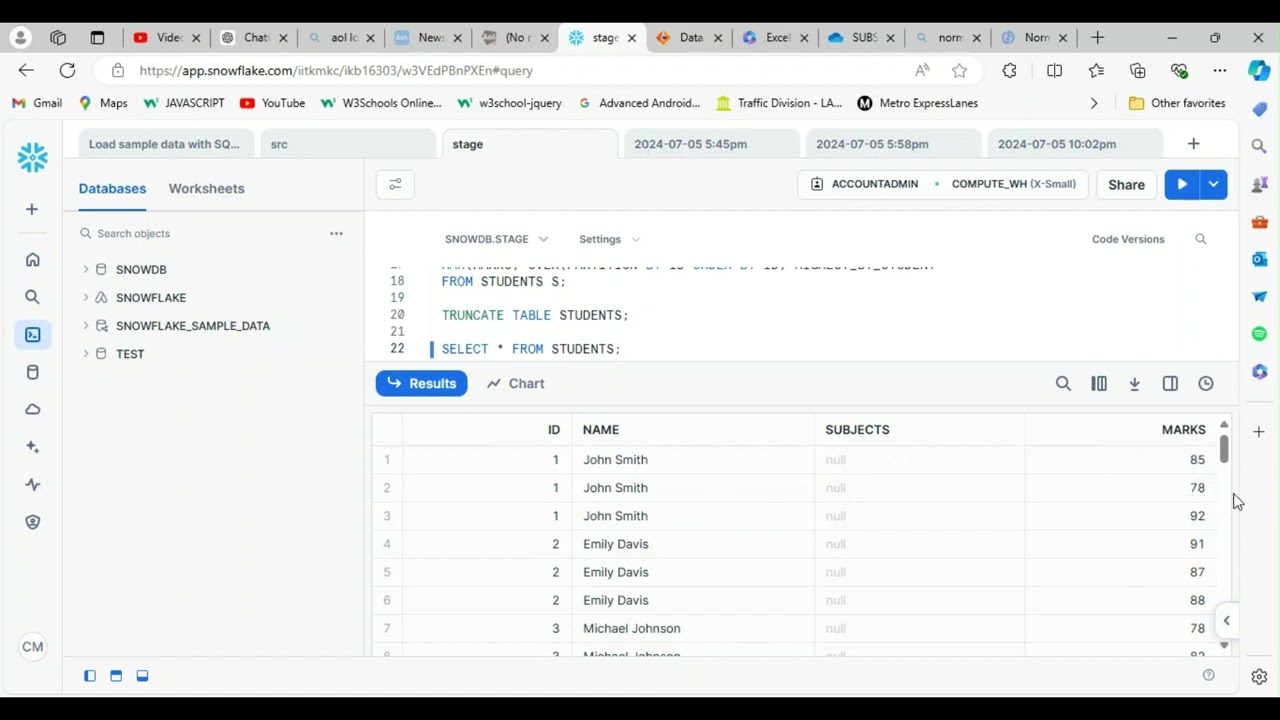
Task: Switch to the Worksheets tab
Action: (206, 188)
